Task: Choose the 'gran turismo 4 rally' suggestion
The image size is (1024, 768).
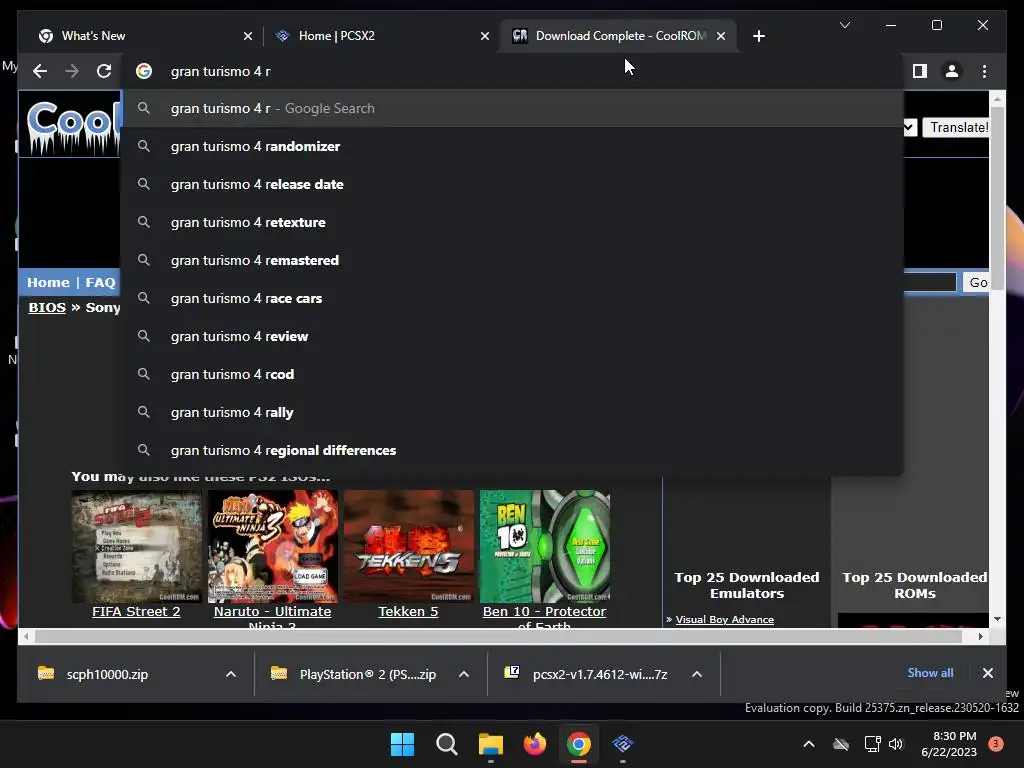Action: [513, 412]
